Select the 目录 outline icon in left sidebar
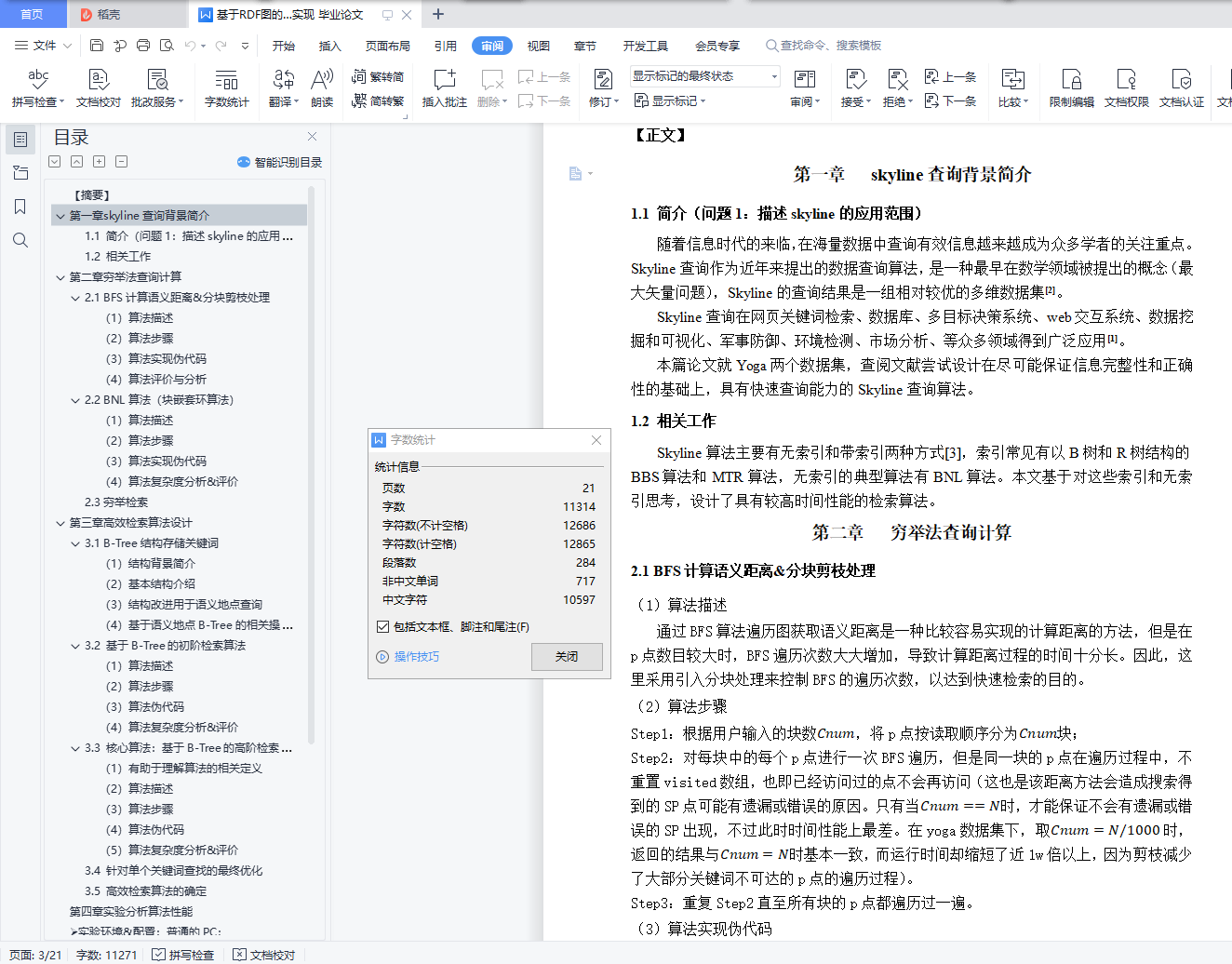The width and height of the screenshot is (1232, 964). pos(20,140)
